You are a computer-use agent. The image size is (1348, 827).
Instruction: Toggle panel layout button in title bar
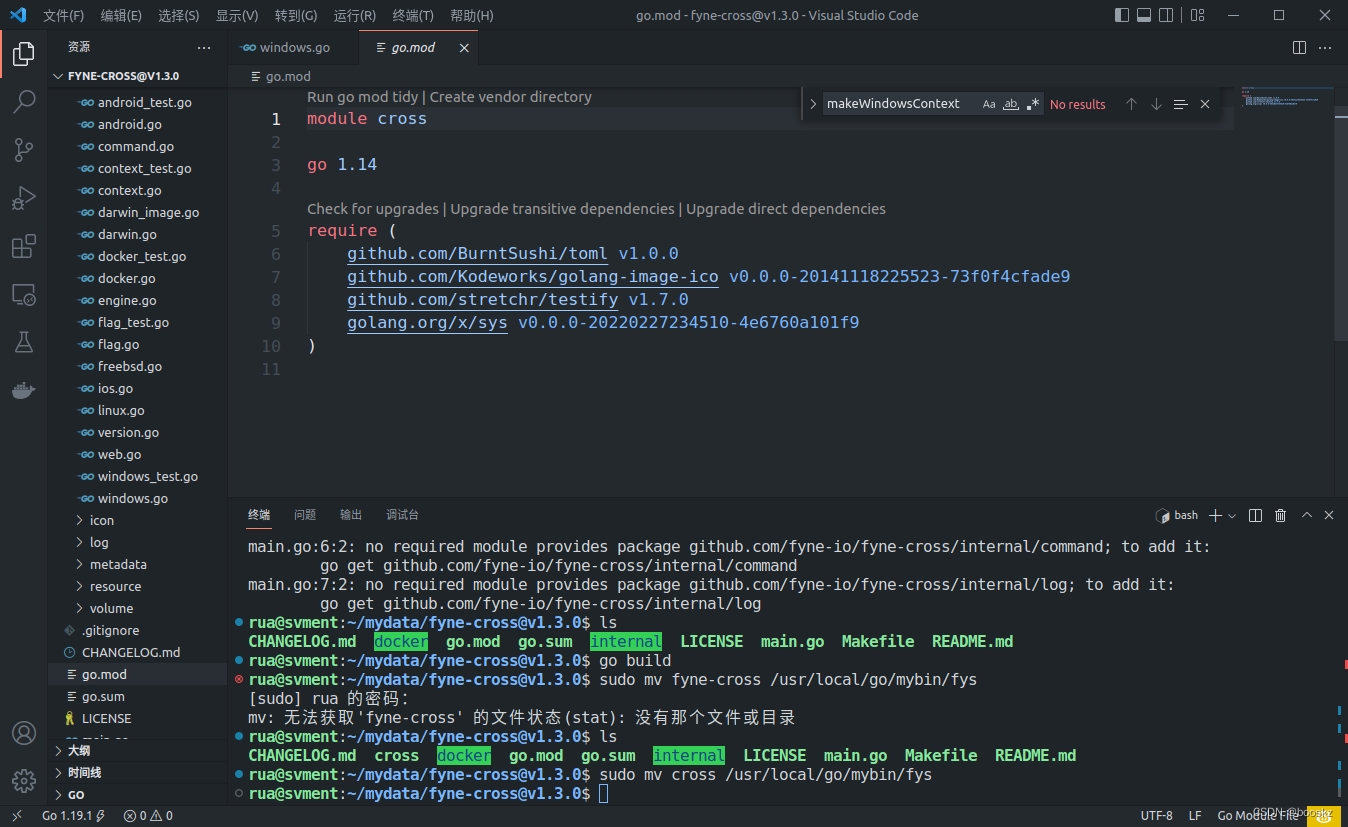pyautogui.click(x=1144, y=15)
